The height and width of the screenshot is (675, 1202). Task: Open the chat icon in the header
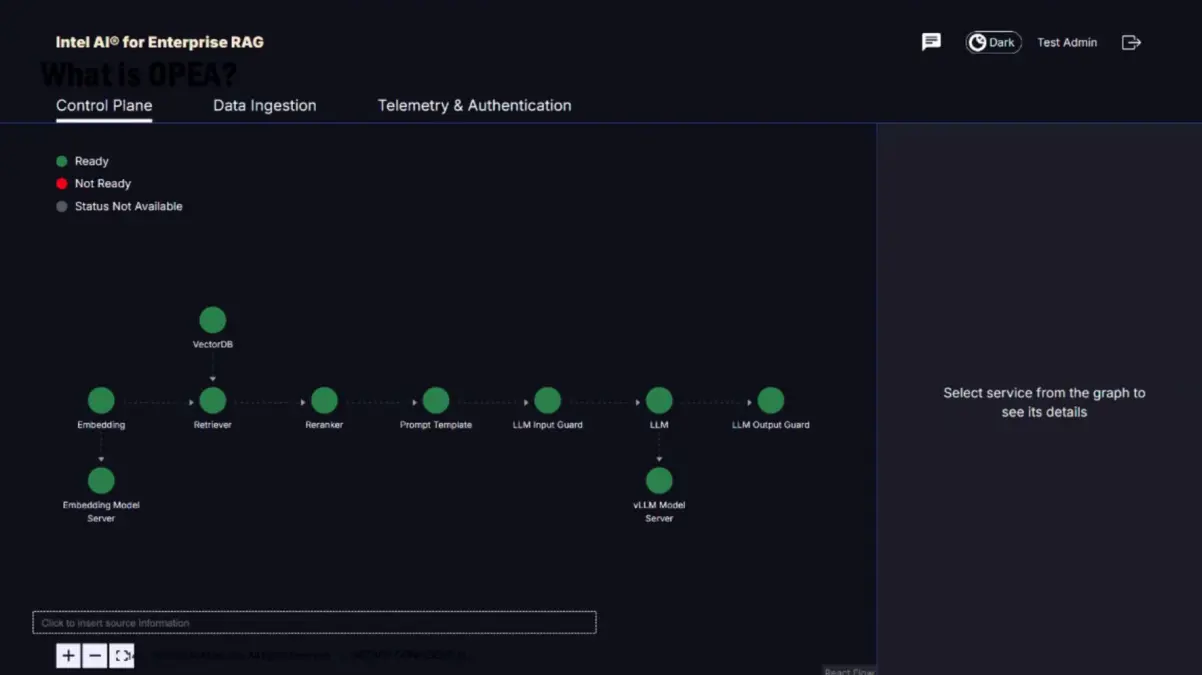coord(931,42)
